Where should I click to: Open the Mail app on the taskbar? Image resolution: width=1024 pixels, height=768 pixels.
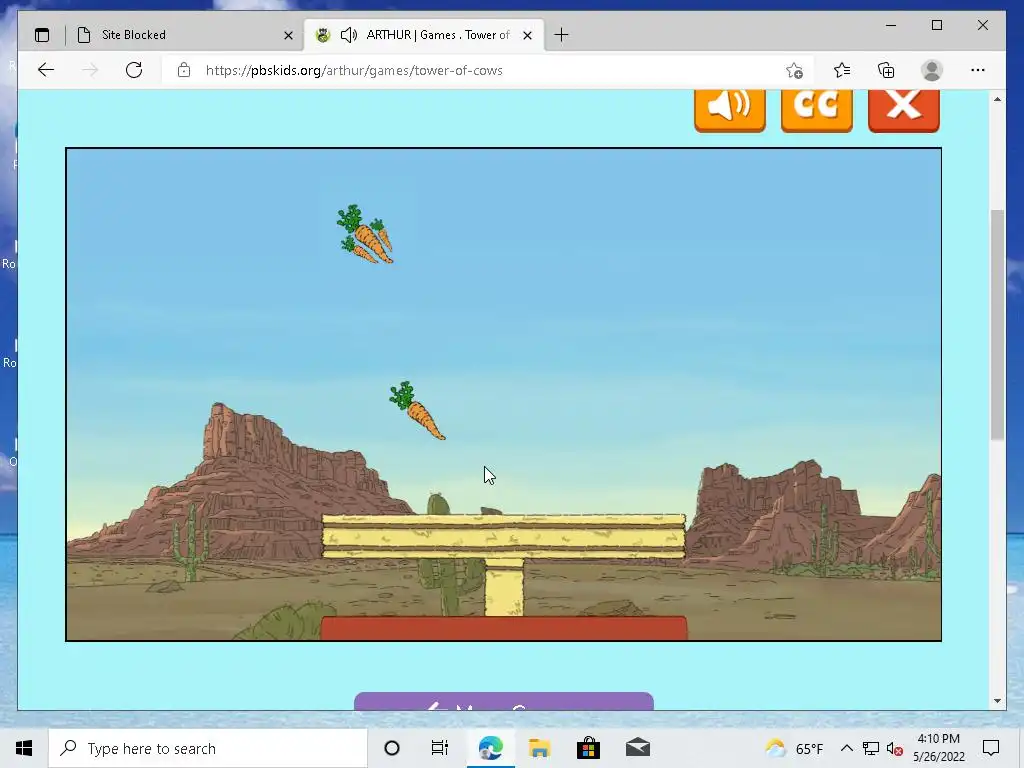tap(637, 748)
